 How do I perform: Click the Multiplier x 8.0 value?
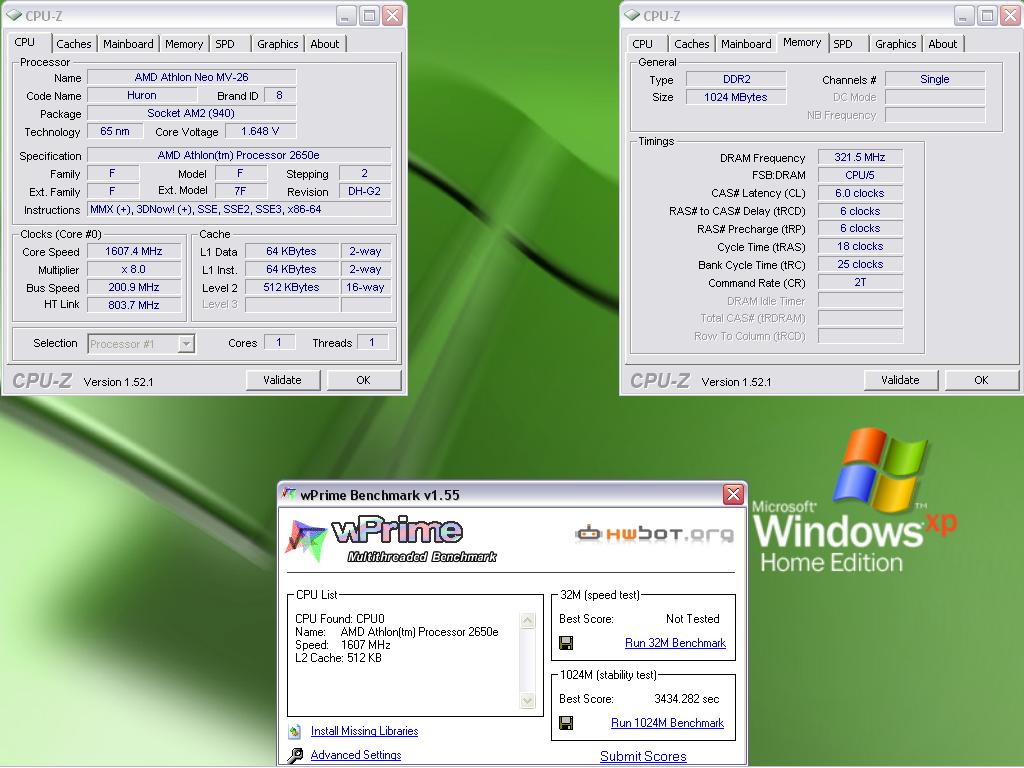[134, 269]
